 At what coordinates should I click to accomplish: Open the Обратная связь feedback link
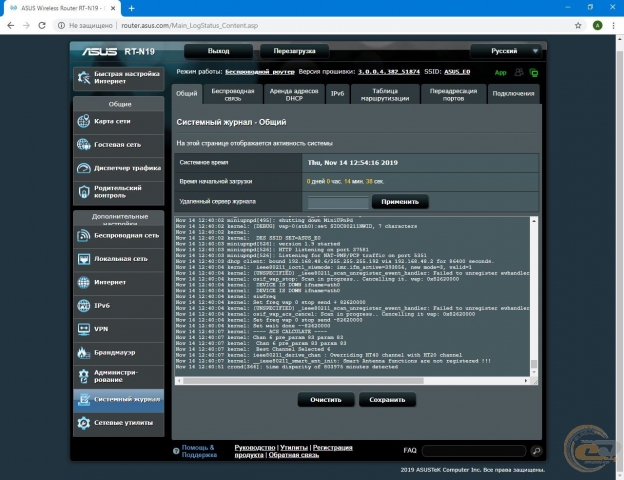[294, 455]
